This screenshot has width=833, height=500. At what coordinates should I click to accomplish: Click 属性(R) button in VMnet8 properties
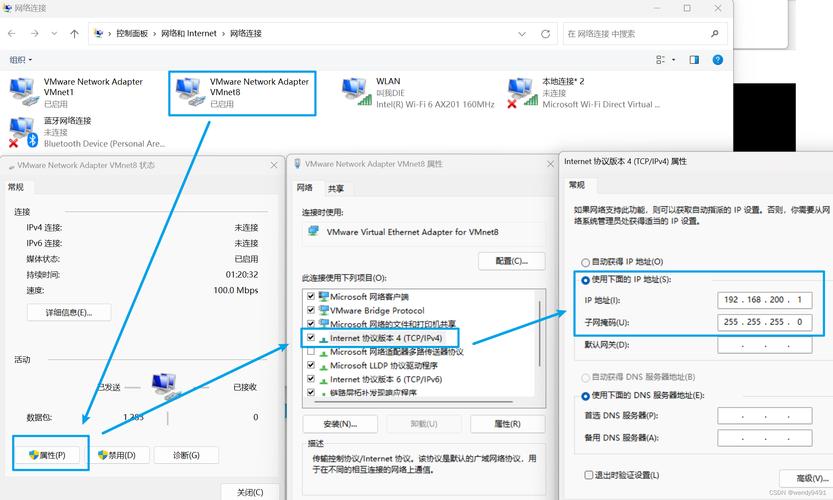[507, 424]
